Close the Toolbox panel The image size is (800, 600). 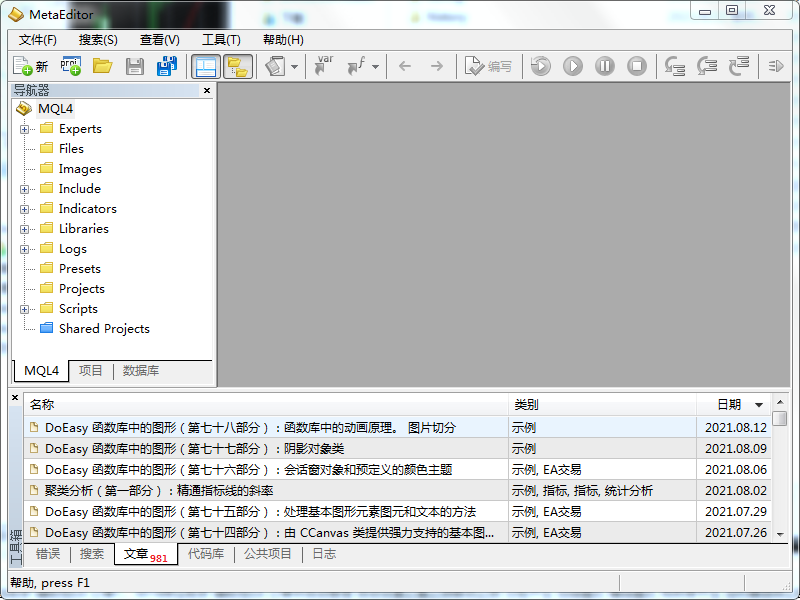[x=15, y=397]
